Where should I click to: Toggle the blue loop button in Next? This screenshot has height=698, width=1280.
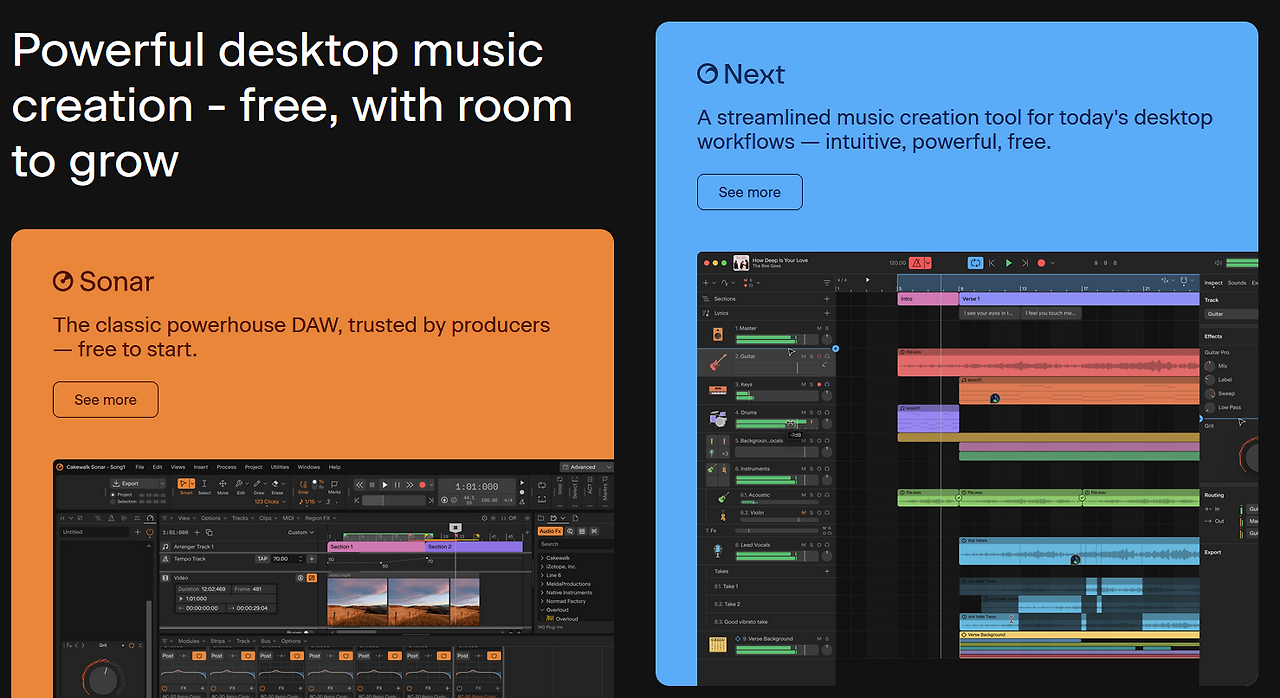tap(976, 263)
